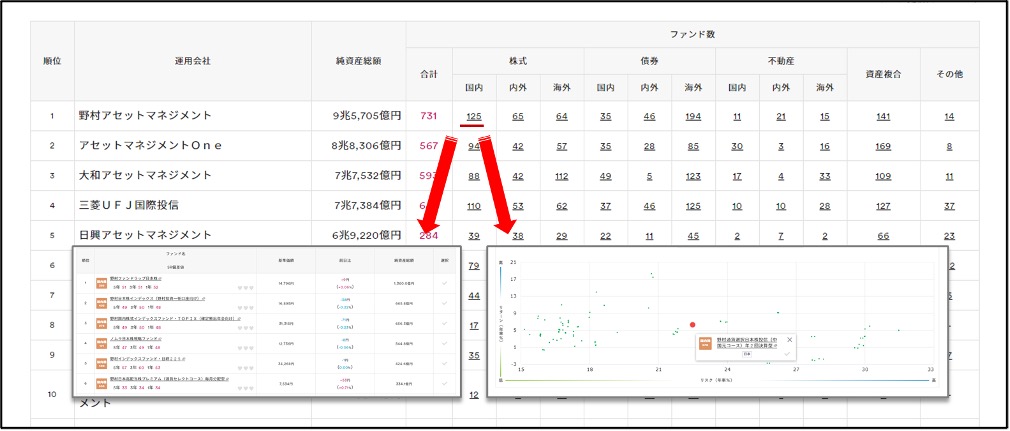This screenshot has width=1010, height=431.
Task: Open 三菱UFJ国際投信 債券 海外 count 125
Action: (693, 206)
